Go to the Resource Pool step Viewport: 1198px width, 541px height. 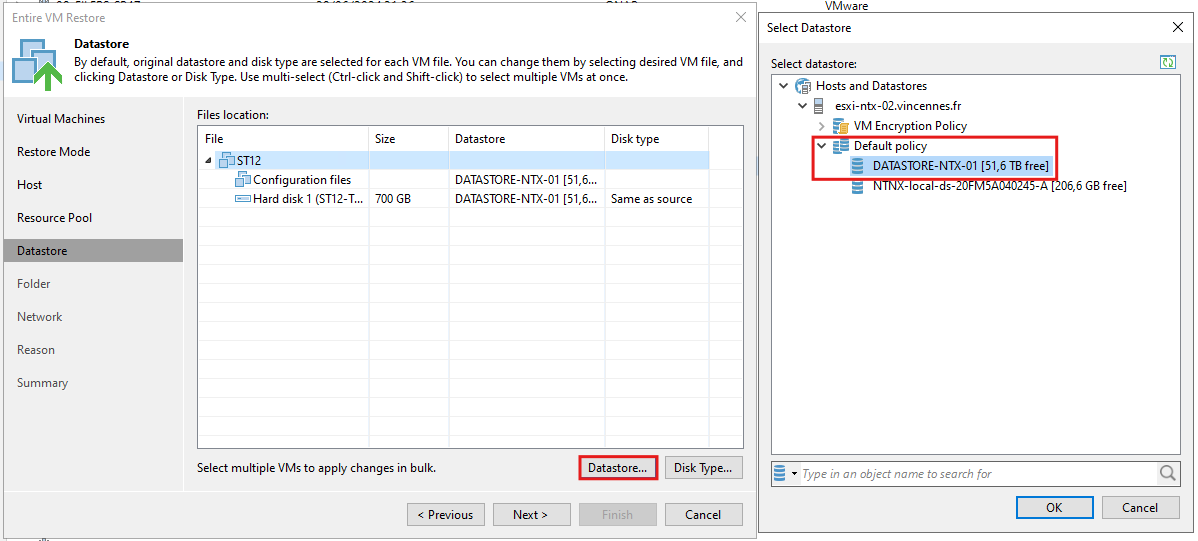[54, 218]
